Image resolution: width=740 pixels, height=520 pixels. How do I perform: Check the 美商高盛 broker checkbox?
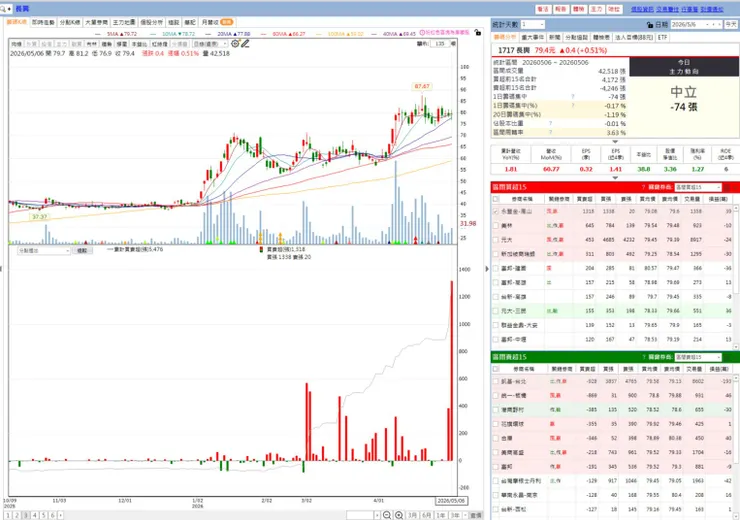pos(496,452)
